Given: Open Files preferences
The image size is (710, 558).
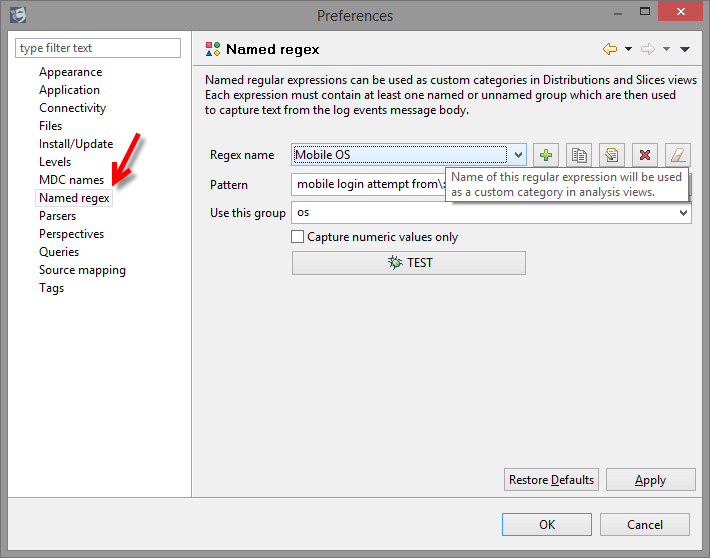Looking at the screenshot, I should 50,125.
